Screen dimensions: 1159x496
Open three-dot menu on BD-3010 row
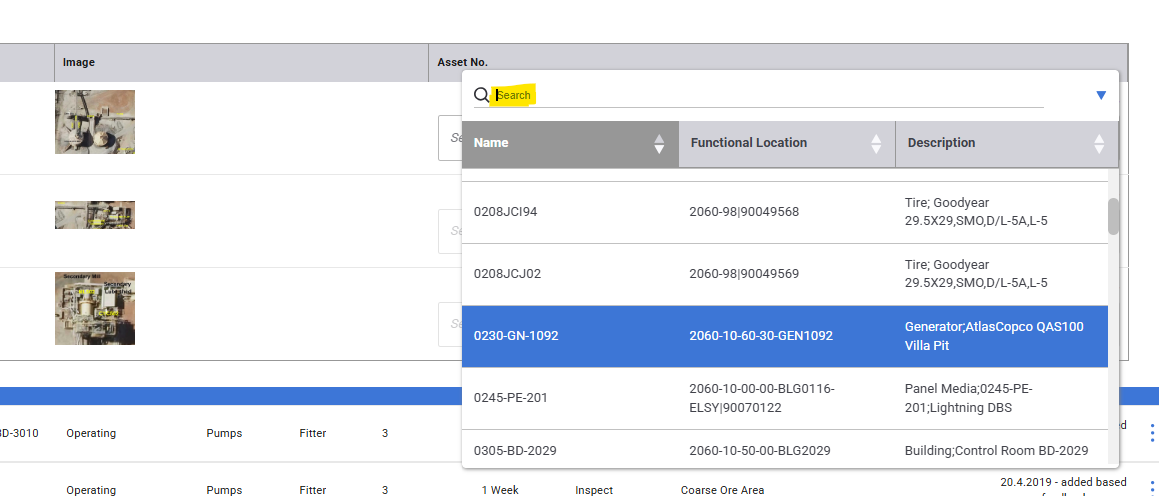pos(1152,433)
